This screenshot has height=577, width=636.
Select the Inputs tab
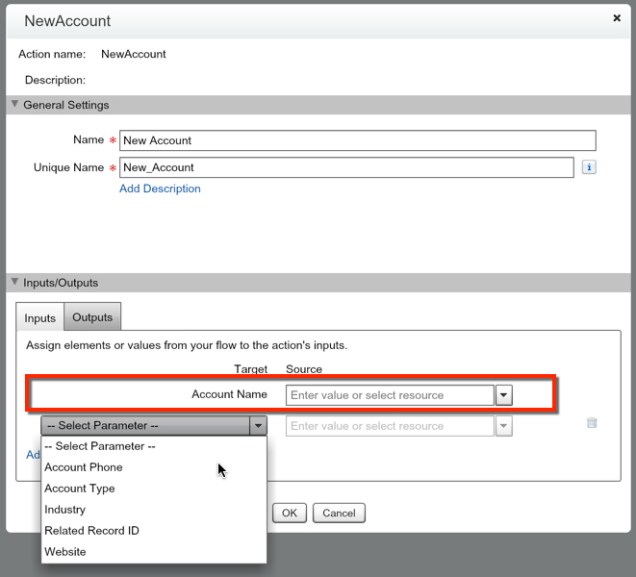pyautogui.click(x=40, y=318)
